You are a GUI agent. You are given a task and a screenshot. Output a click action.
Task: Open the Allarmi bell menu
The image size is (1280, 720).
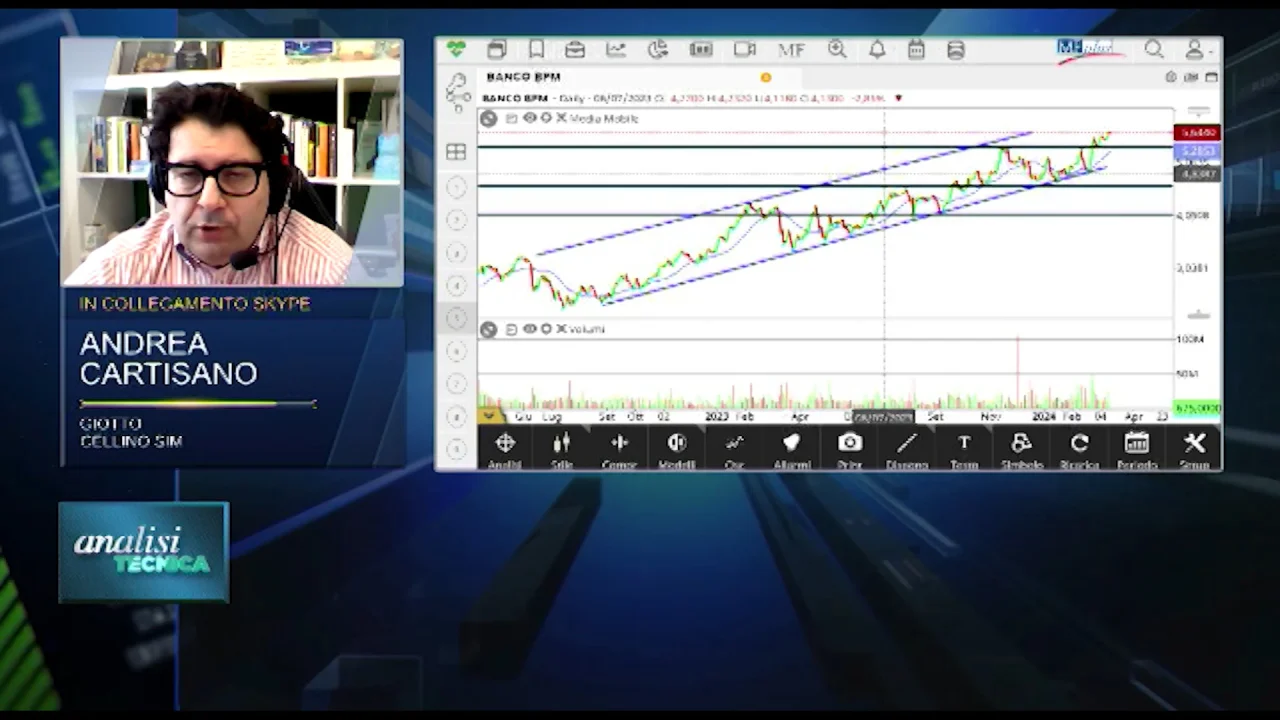click(x=792, y=449)
